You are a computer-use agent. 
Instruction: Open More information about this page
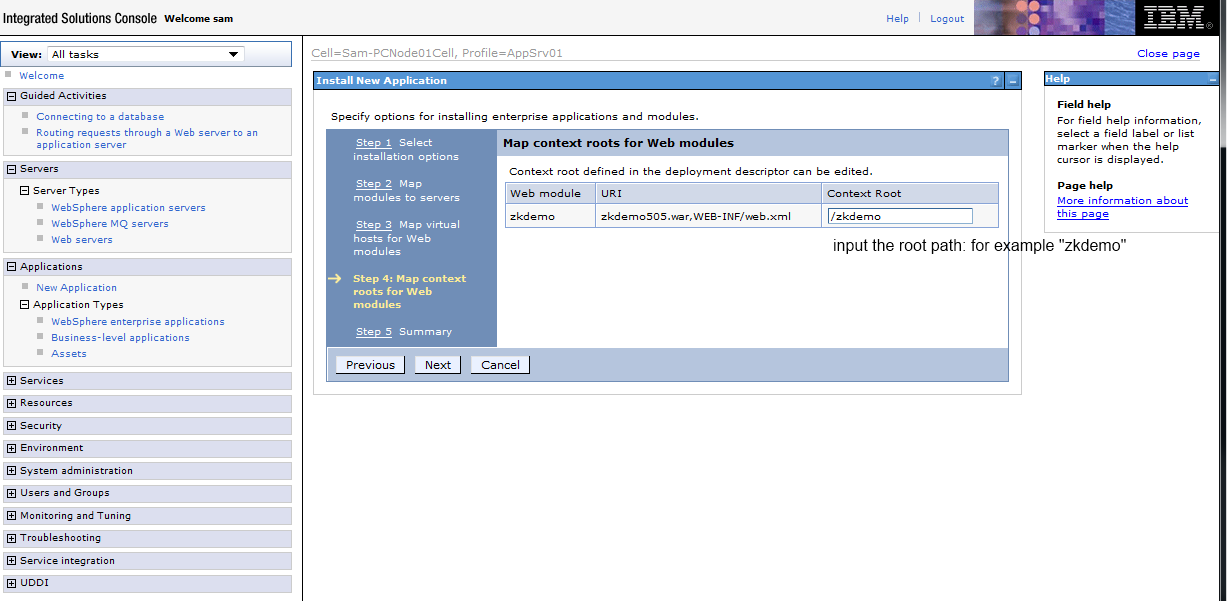click(x=1122, y=207)
